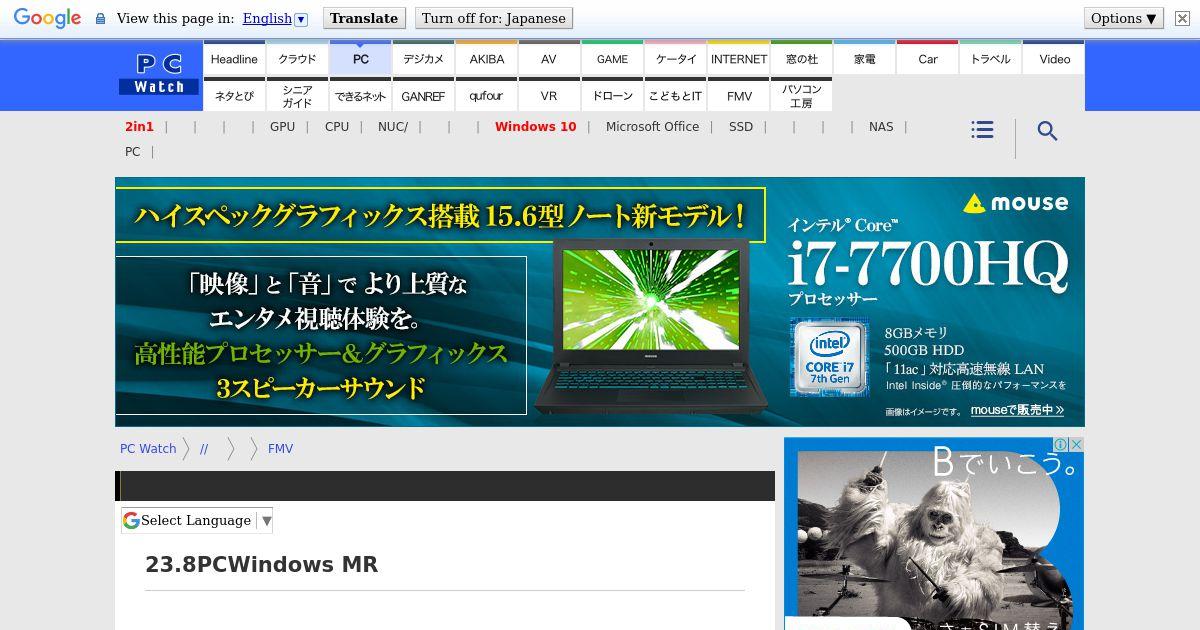
Task: Open the デジカメ tab
Action: 423,58
